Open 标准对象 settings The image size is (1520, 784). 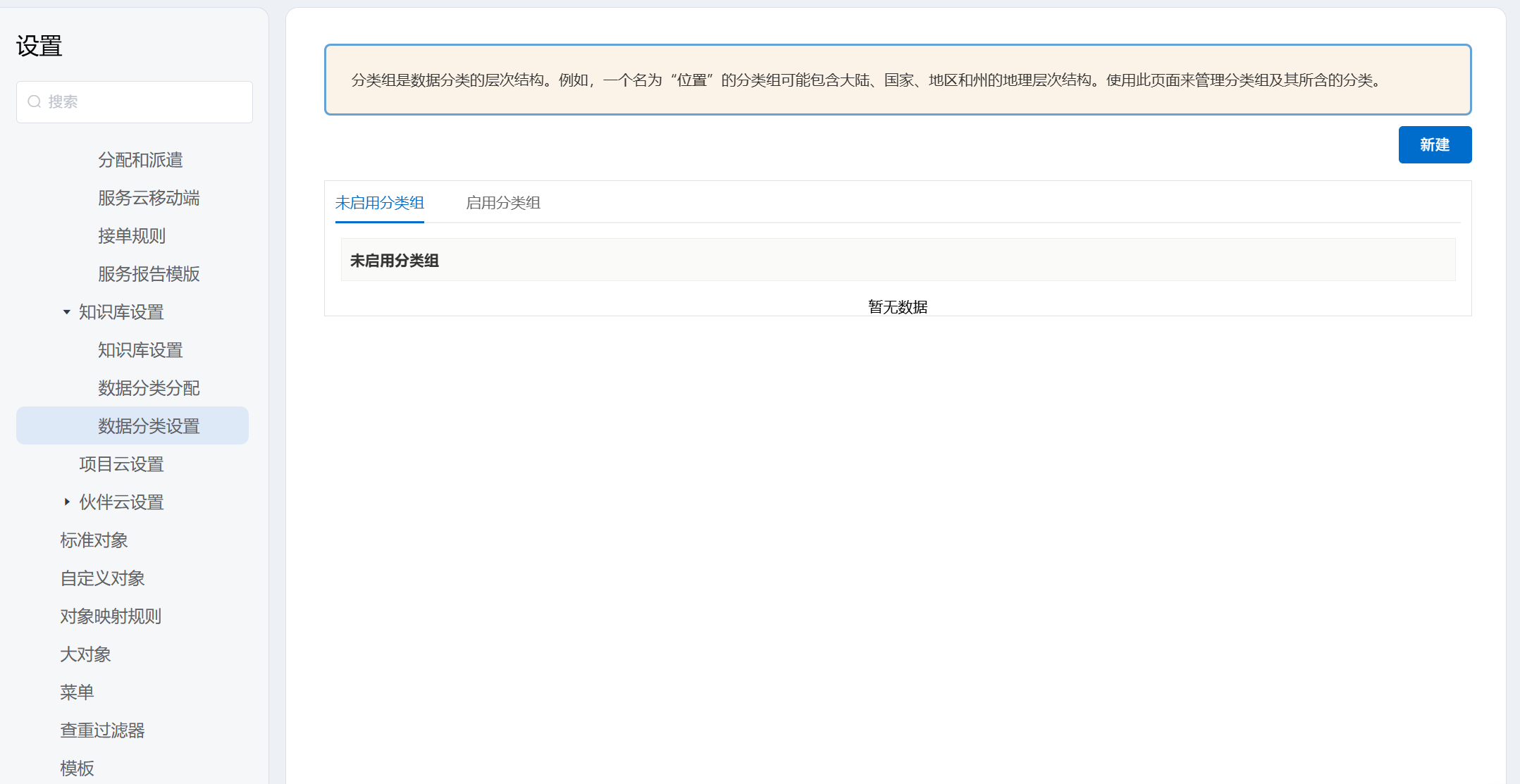(x=94, y=540)
